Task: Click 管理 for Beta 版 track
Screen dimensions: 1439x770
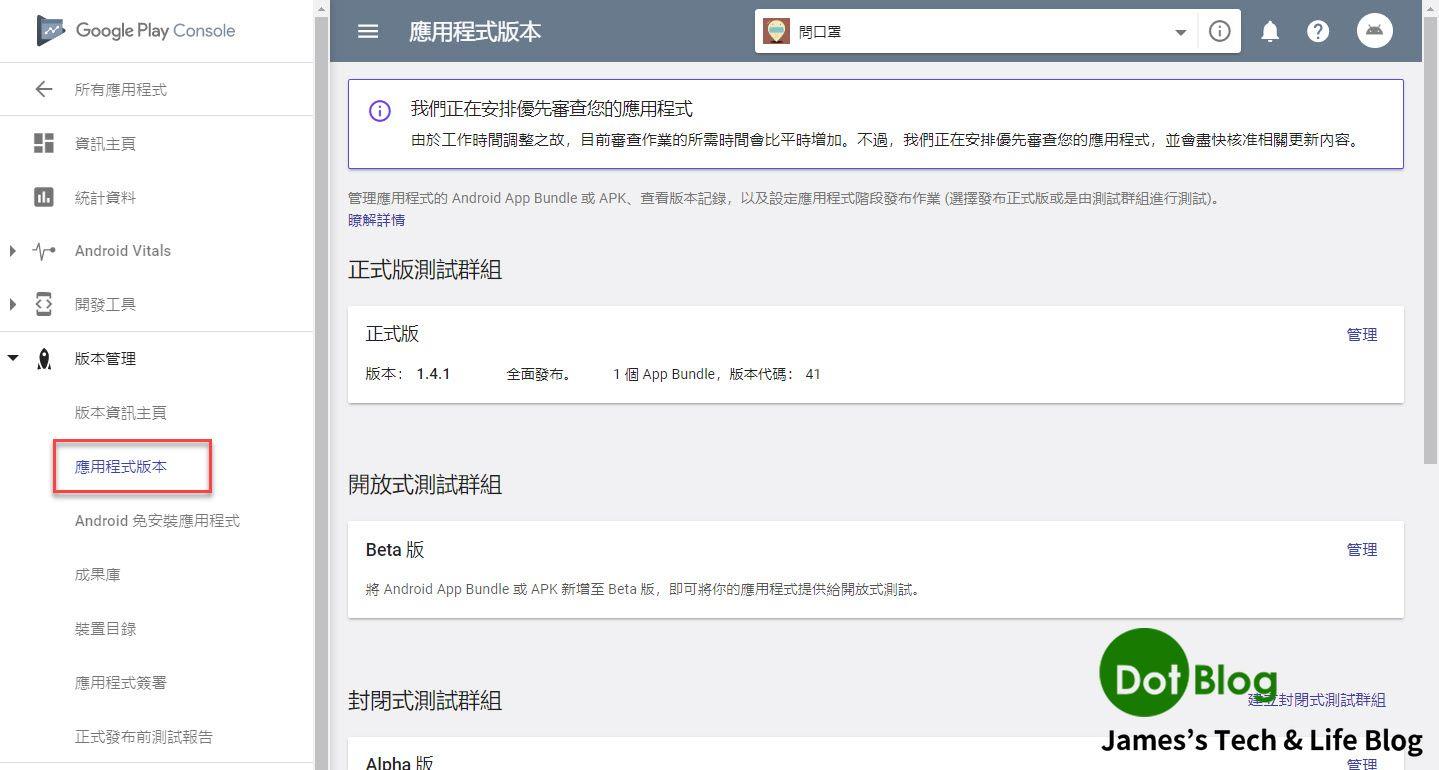Action: pyautogui.click(x=1362, y=550)
